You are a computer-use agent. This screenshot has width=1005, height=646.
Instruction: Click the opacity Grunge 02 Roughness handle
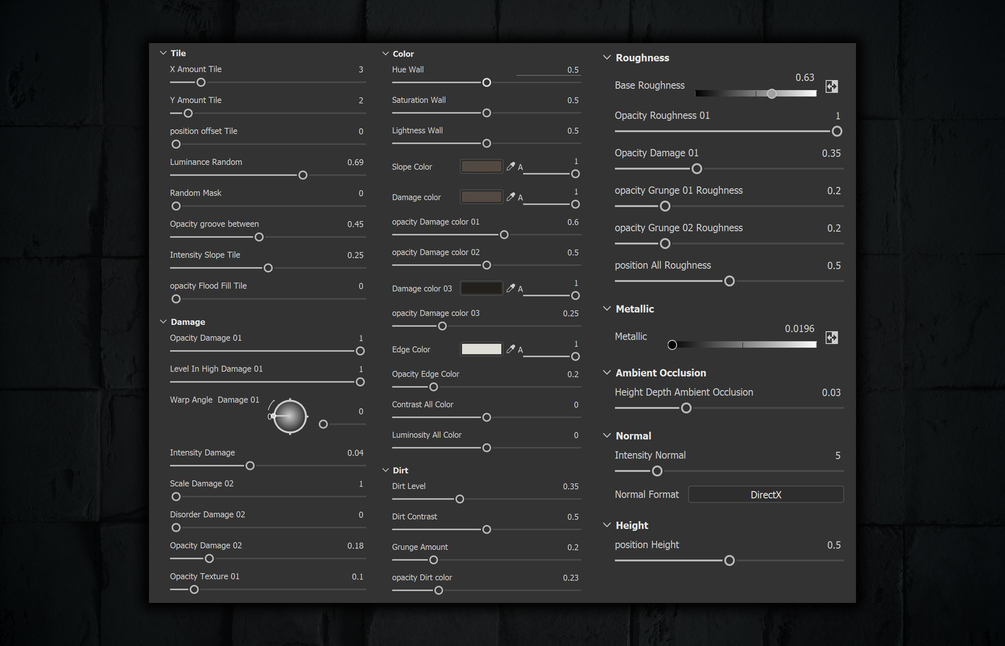coord(665,244)
